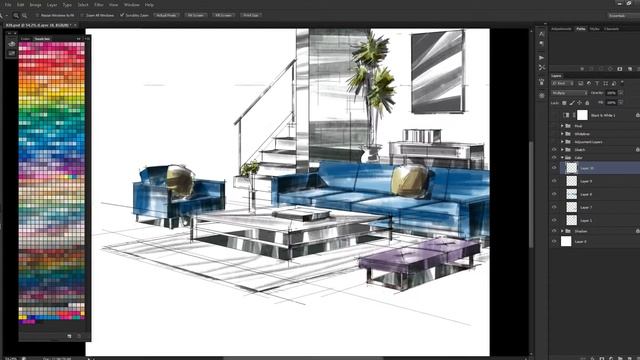Lock position icon in Layers panel
The height and width of the screenshot is (360, 640).
click(x=579, y=103)
